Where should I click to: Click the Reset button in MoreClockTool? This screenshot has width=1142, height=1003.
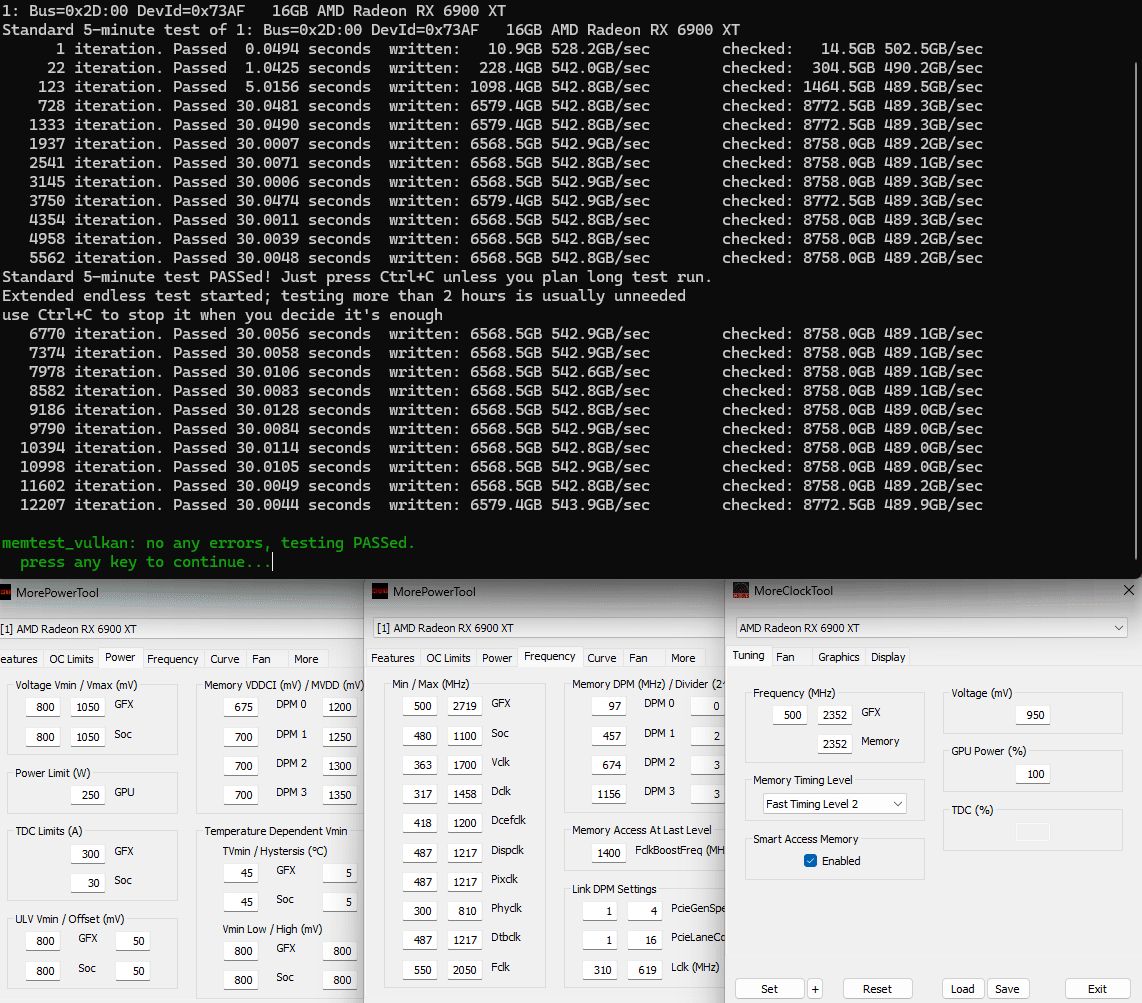(877, 989)
